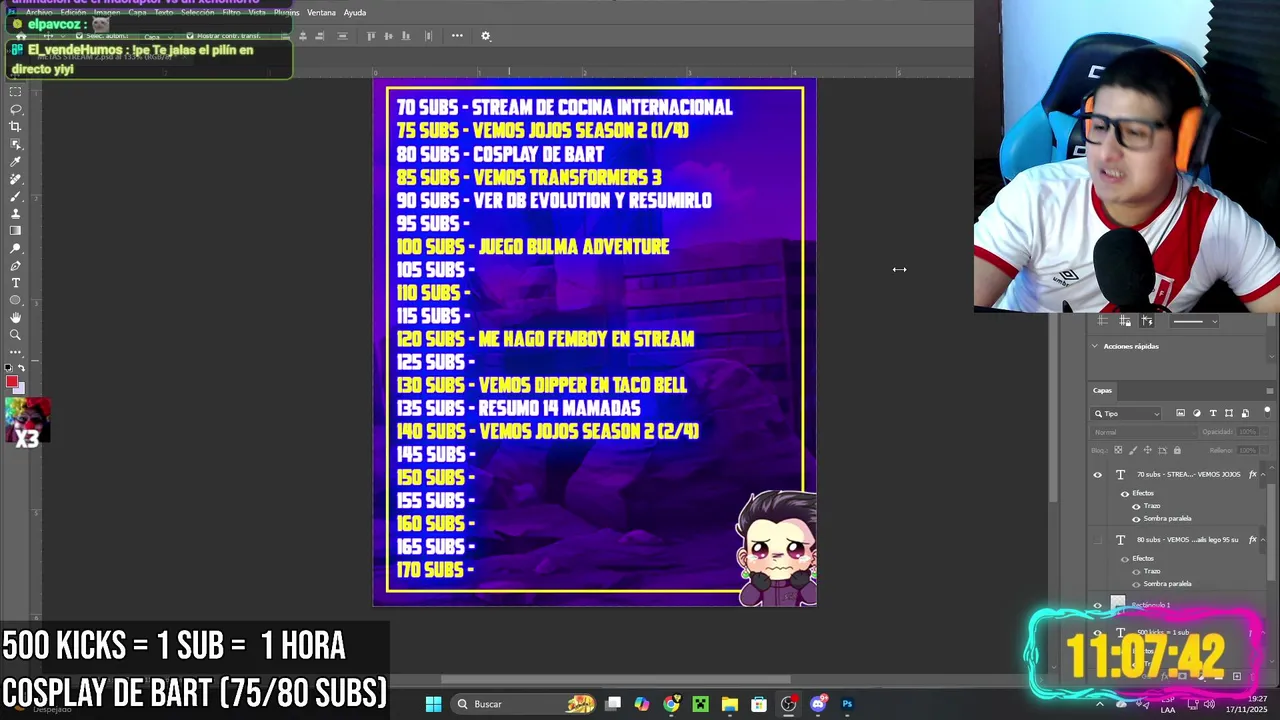Screen dimensions: 1280x720
Task: Toggle Sombra paralela of 80 subs layer
Action: point(1136,584)
